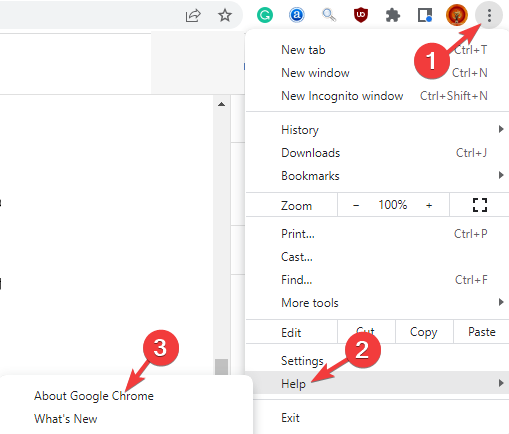The width and height of the screenshot is (509, 434).
Task: Select New window menu entry
Action: click(x=377, y=73)
